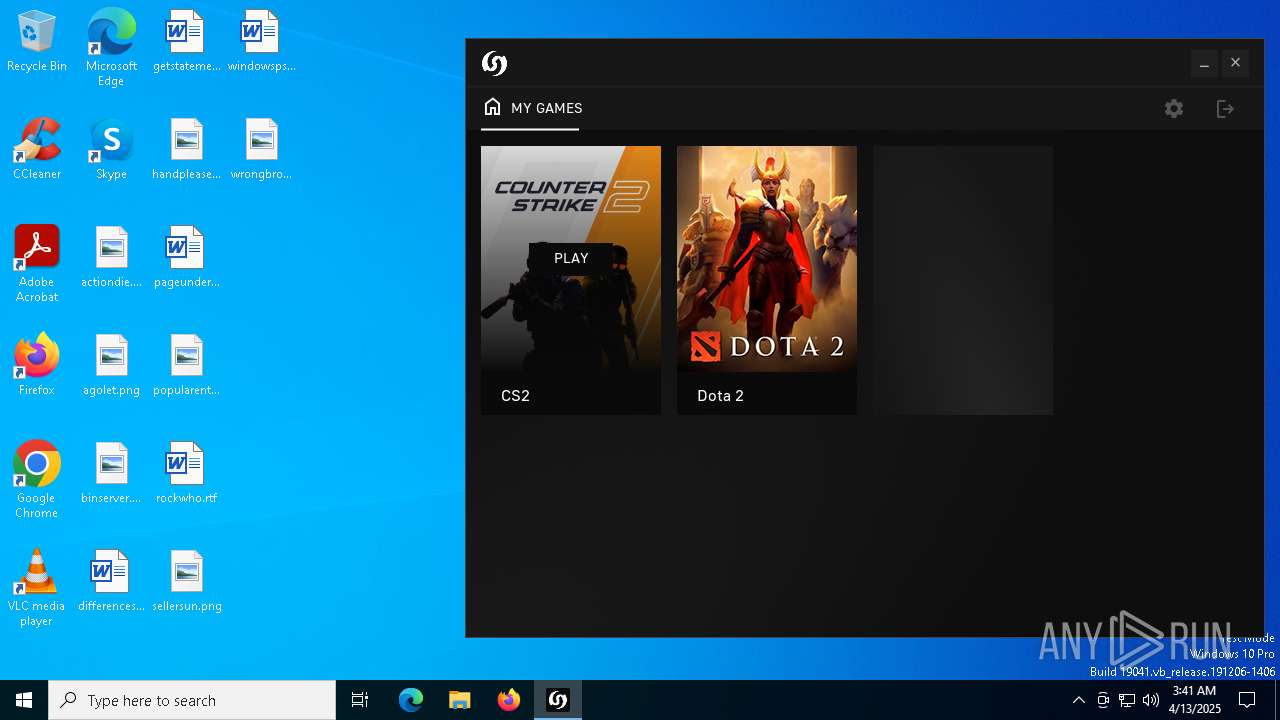The image size is (1280, 720).
Task: Open Recycle Bin on desktop
Action: 37,42
